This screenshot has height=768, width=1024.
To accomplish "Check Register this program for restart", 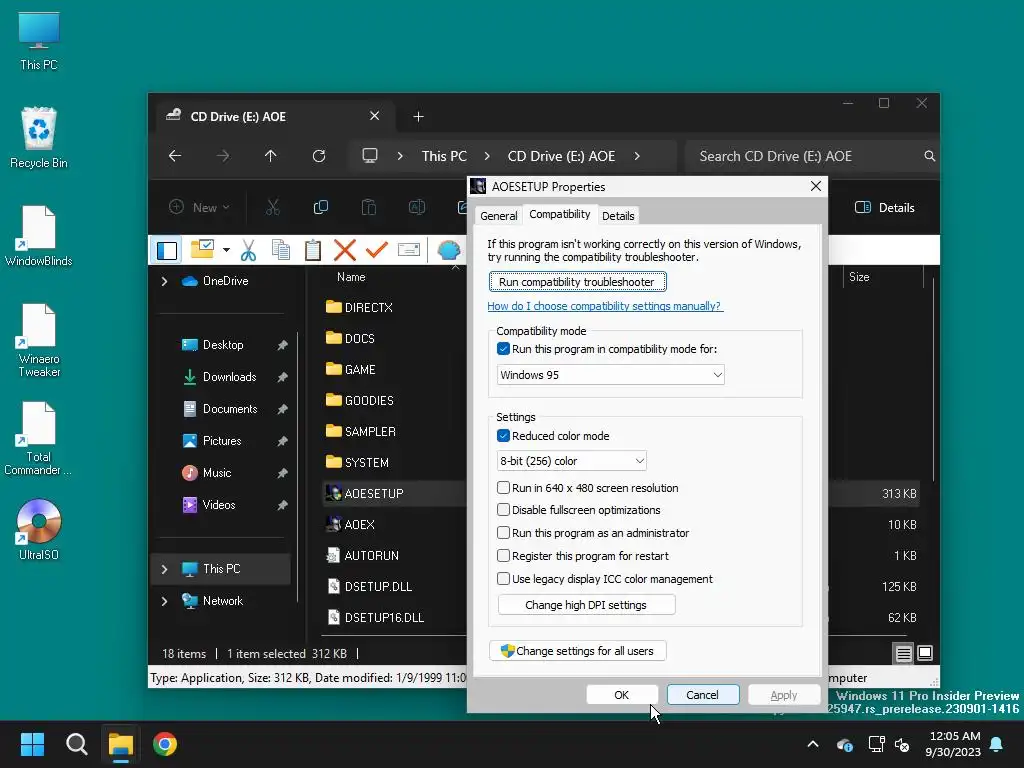I will coord(503,556).
